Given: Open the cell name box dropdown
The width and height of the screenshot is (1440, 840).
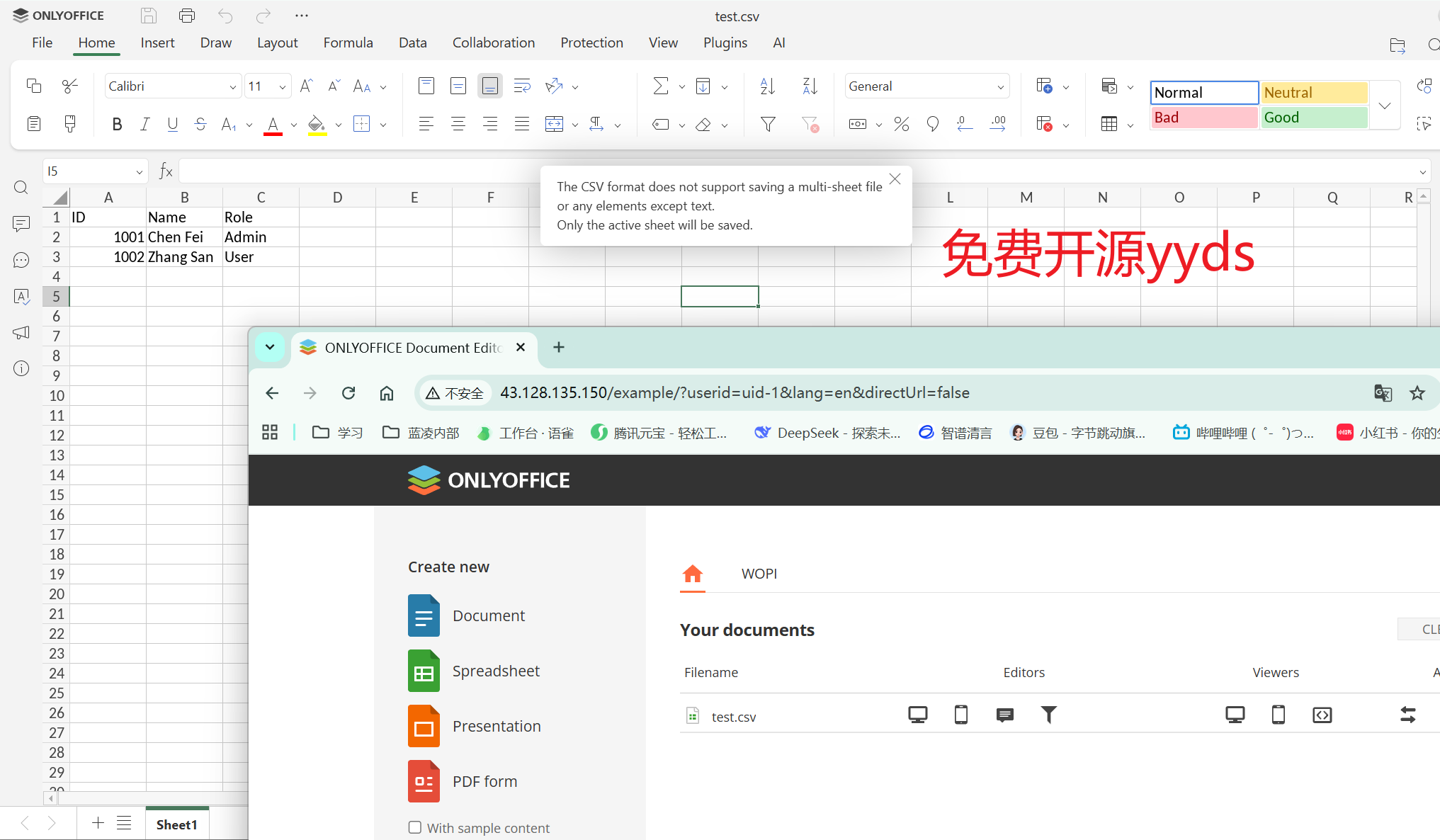Looking at the screenshot, I should pos(139,171).
